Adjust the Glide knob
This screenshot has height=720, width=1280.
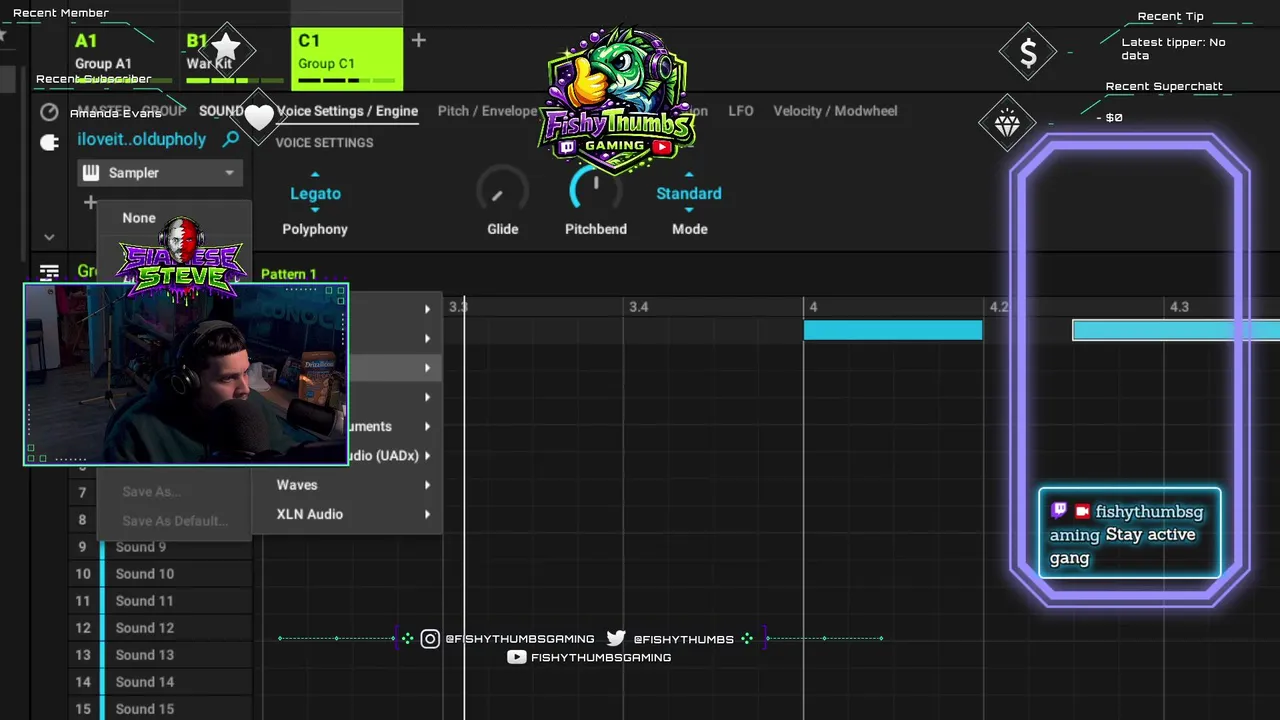pos(502,192)
